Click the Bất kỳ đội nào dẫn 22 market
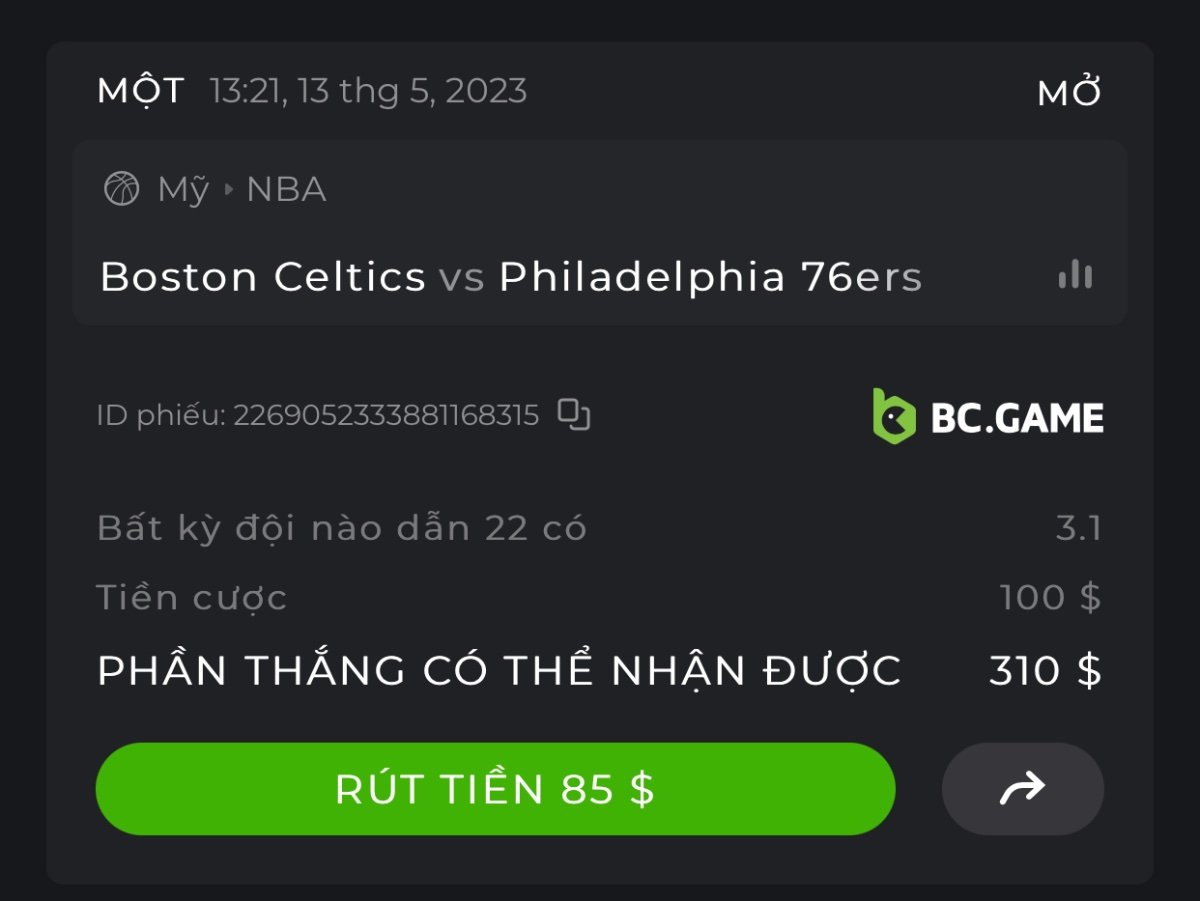This screenshot has width=1200, height=901. pyautogui.click(x=341, y=528)
